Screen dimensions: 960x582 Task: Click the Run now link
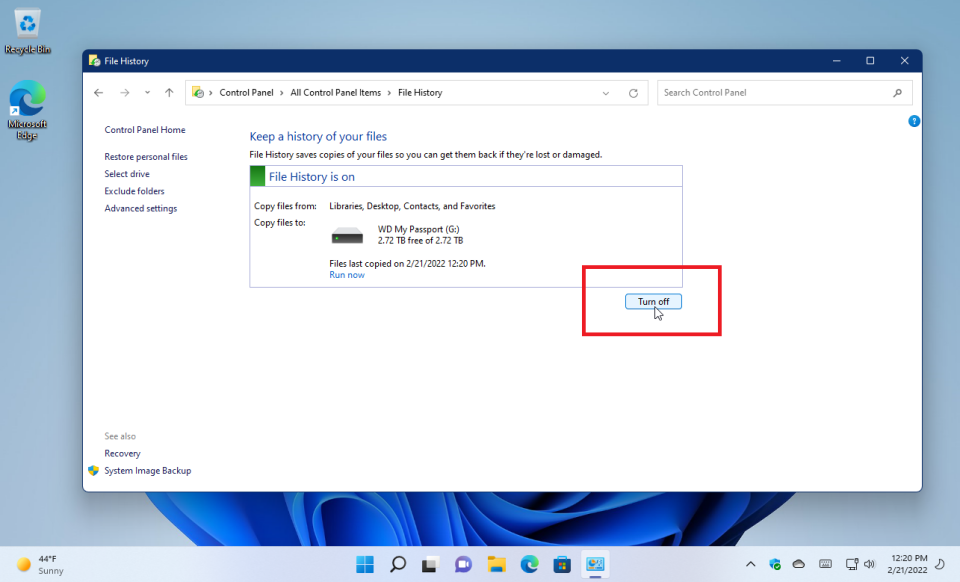(346, 274)
